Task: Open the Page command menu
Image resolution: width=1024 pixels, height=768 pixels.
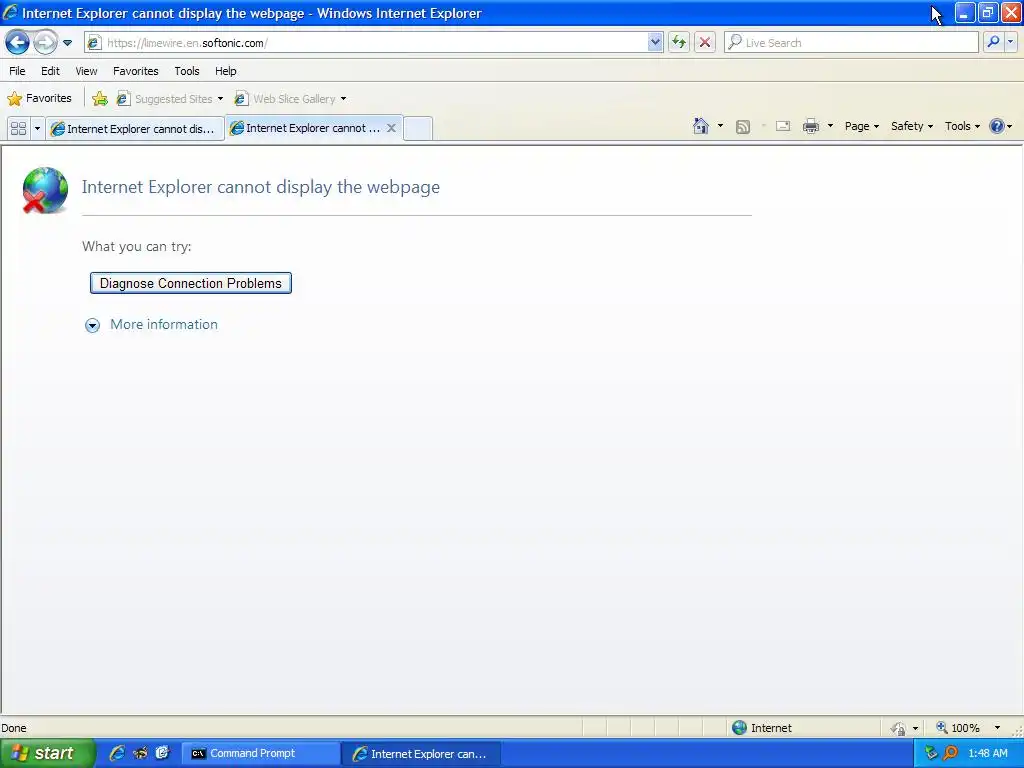Action: (861, 126)
